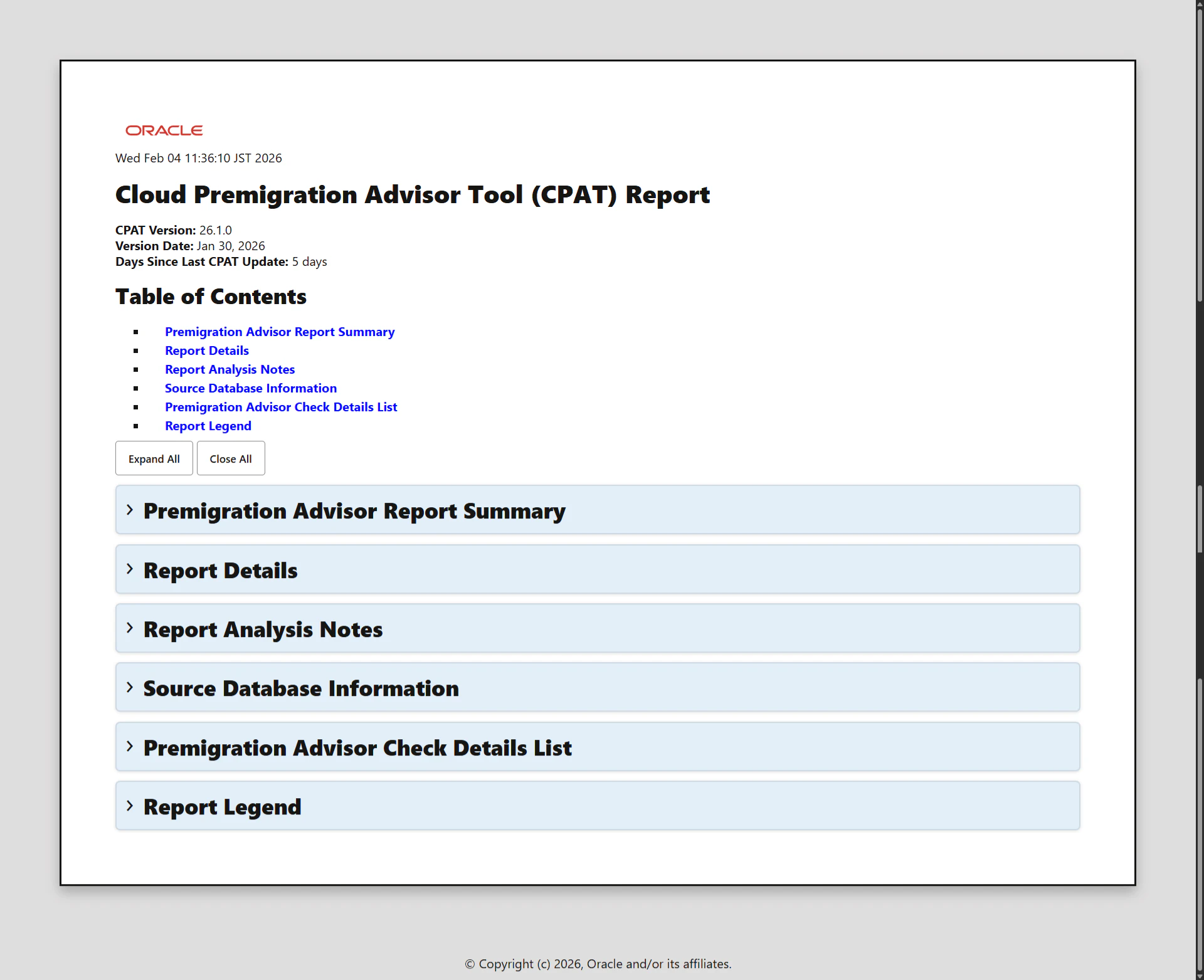Follow the Report Details contents link
The height and width of the screenshot is (980, 1204).
coord(207,350)
